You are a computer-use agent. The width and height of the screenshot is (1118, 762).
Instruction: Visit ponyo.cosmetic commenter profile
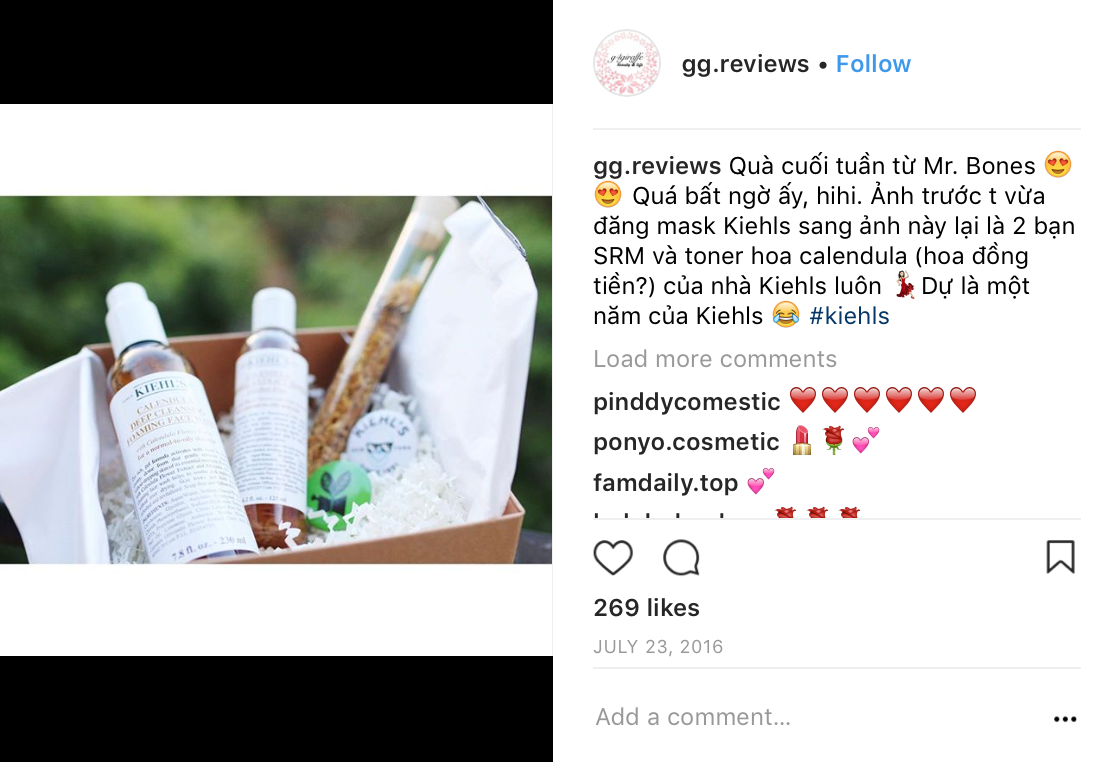[x=686, y=442]
